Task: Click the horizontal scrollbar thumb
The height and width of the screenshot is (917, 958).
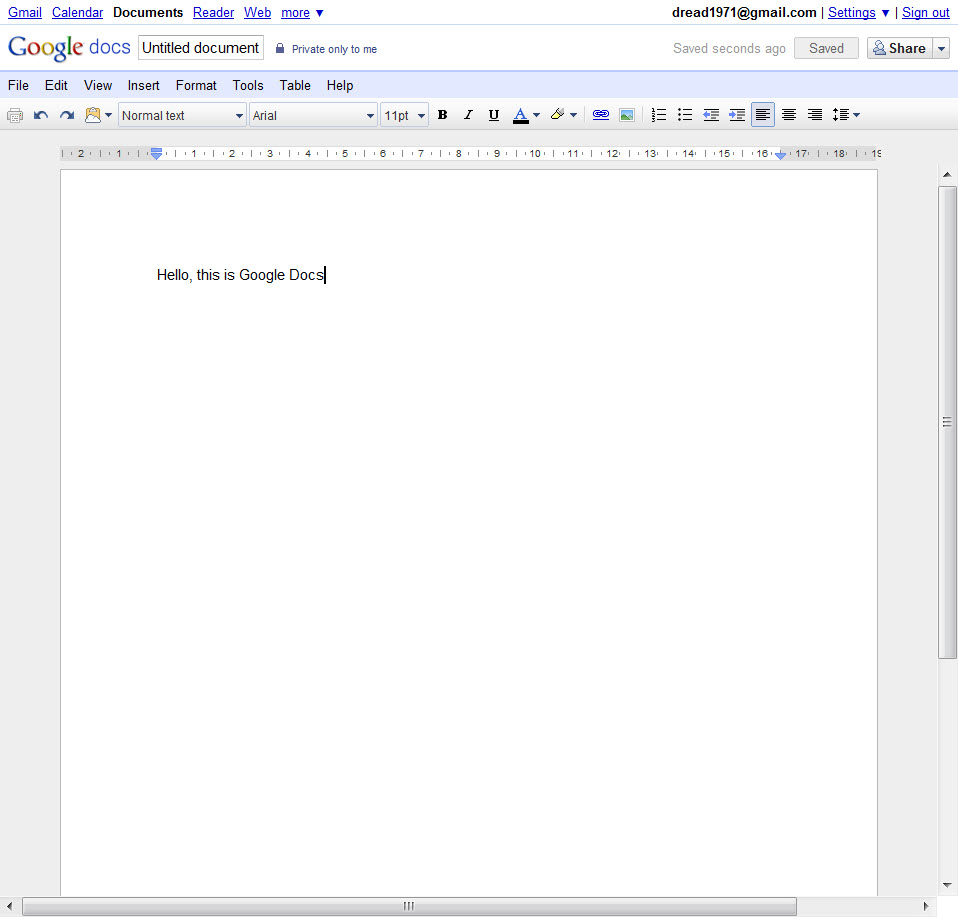Action: pyautogui.click(x=409, y=906)
